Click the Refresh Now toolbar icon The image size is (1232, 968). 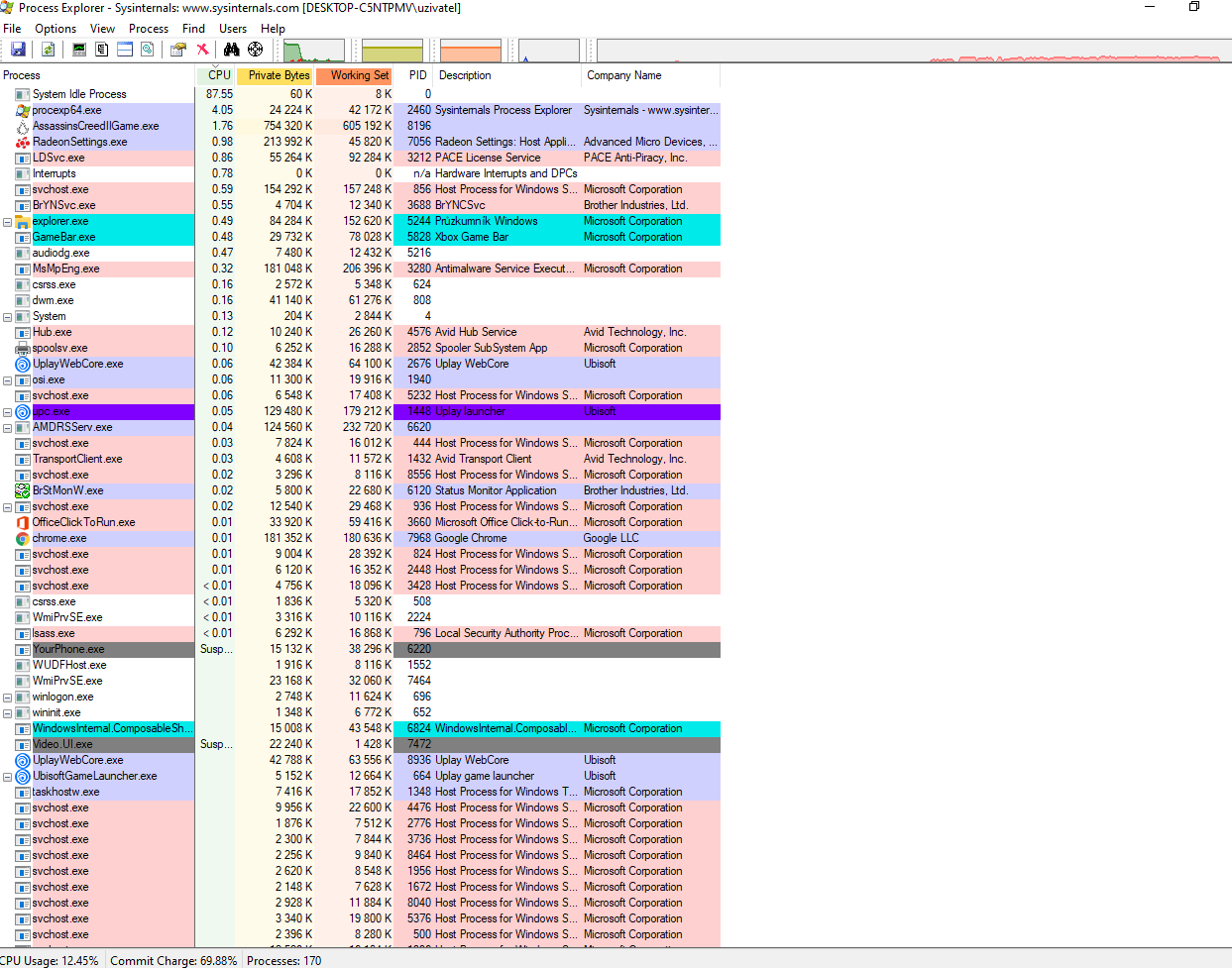tap(48, 49)
